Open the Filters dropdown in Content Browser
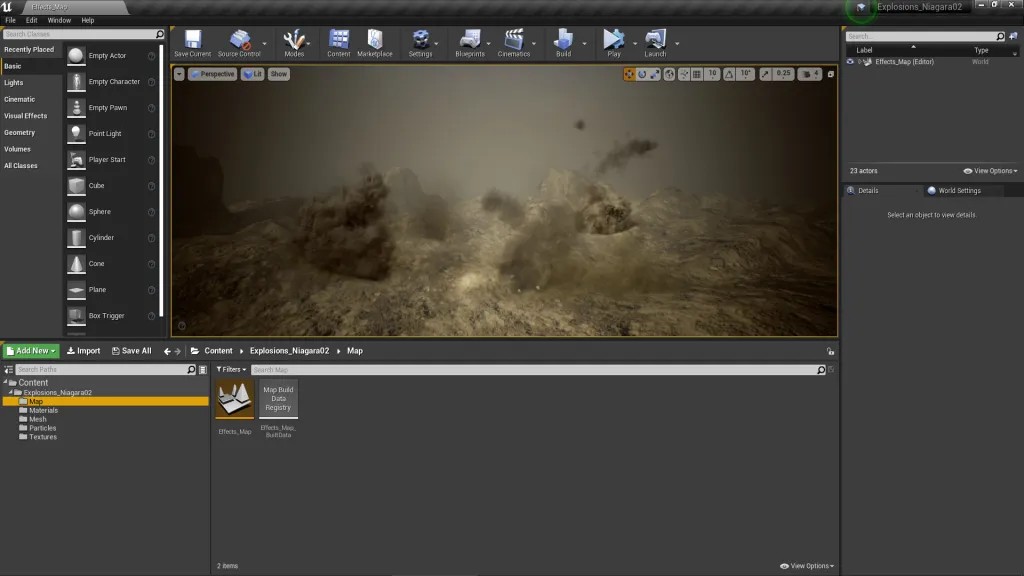 pyautogui.click(x=232, y=369)
